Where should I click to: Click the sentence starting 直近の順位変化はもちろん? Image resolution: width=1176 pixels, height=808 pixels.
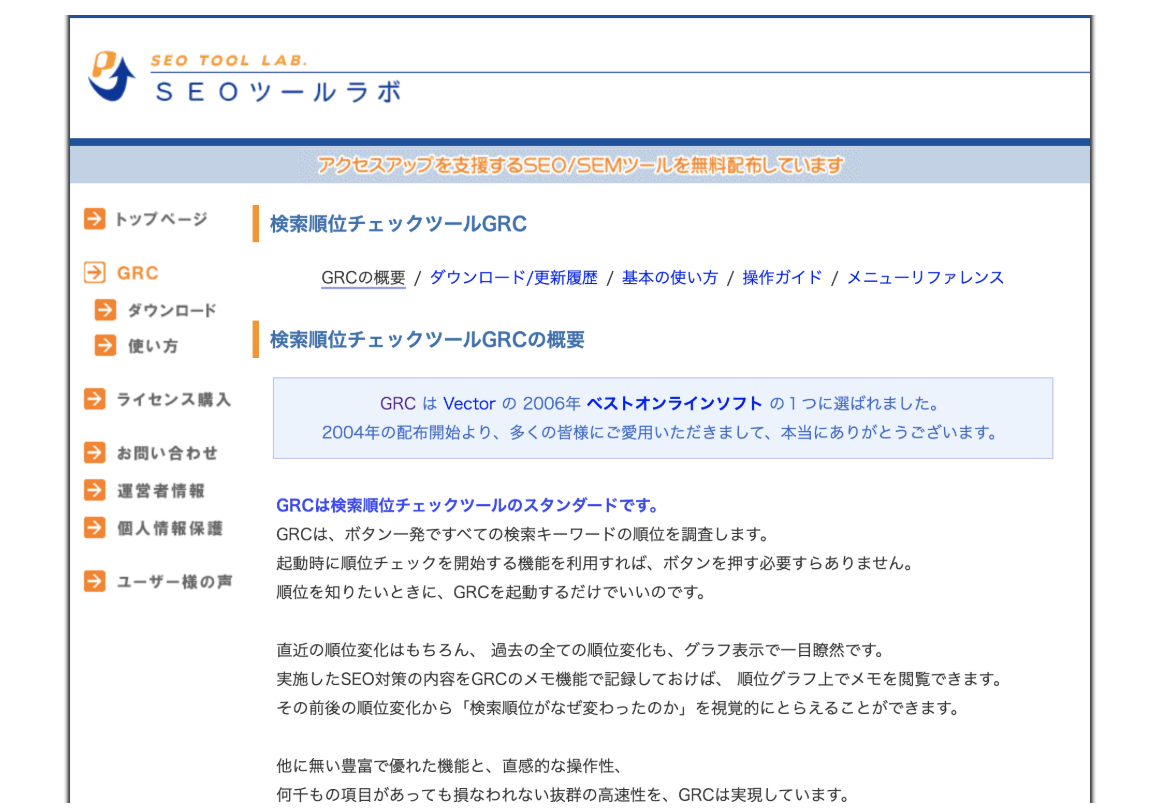(582, 650)
